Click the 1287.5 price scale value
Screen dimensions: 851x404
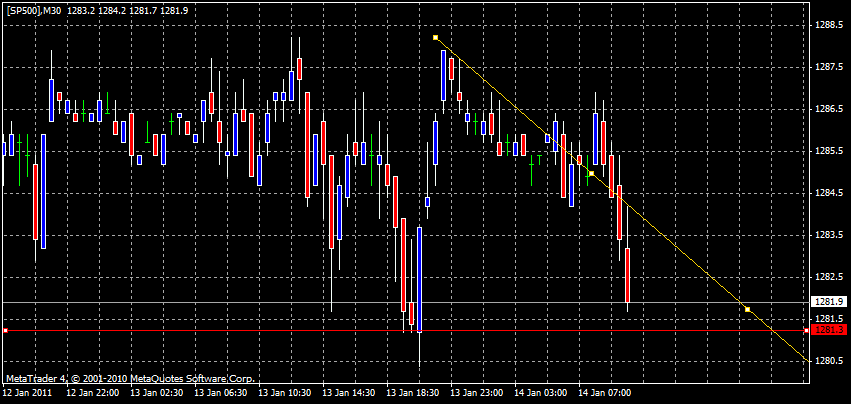pyautogui.click(x=828, y=67)
